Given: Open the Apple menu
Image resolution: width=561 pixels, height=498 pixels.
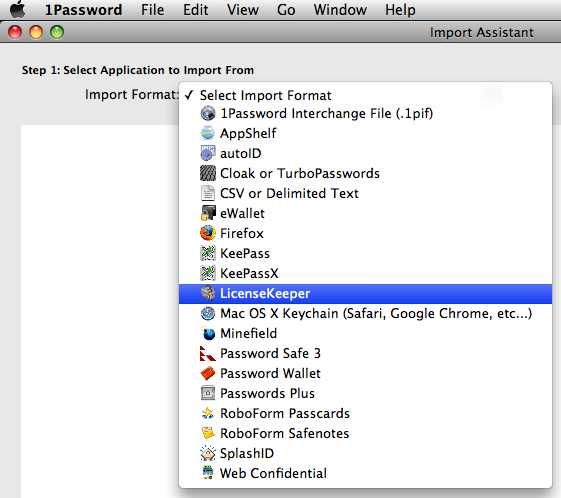Looking at the screenshot, I should click(x=17, y=9).
